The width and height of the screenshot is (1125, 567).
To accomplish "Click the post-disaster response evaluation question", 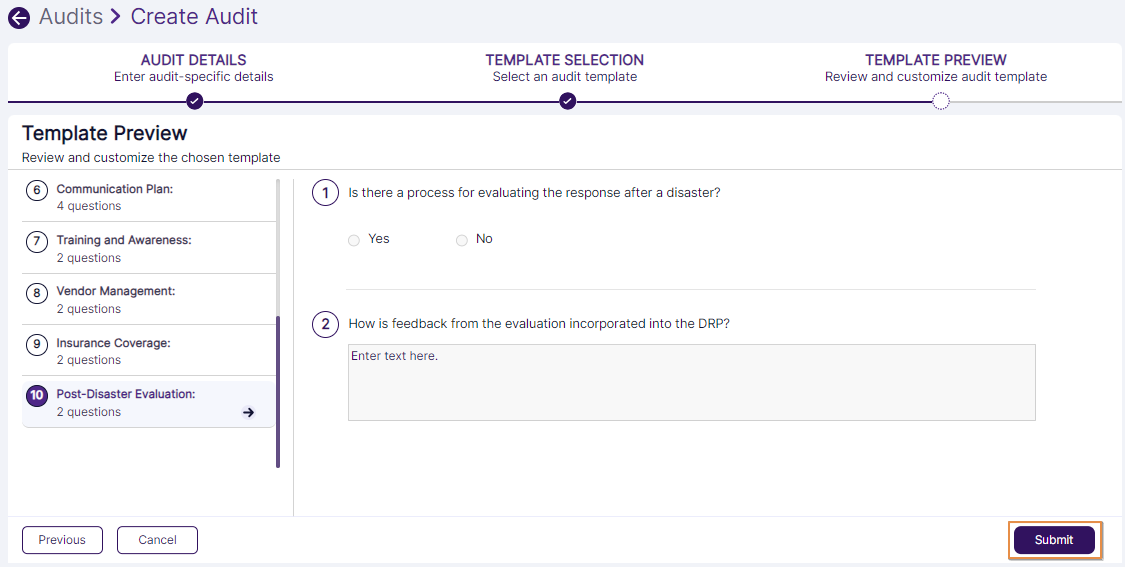I will click(534, 192).
